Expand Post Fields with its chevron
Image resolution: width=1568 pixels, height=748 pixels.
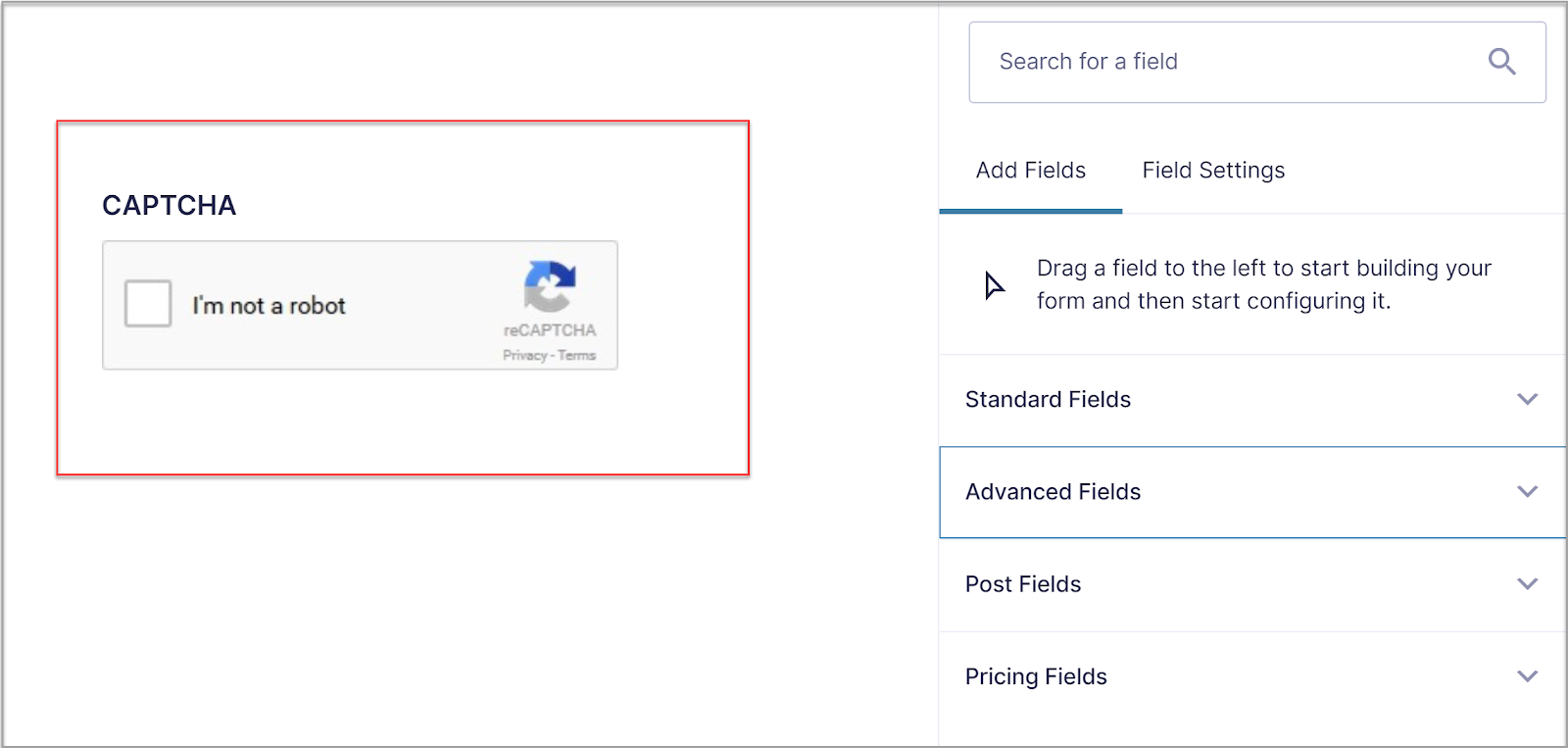tap(1527, 583)
